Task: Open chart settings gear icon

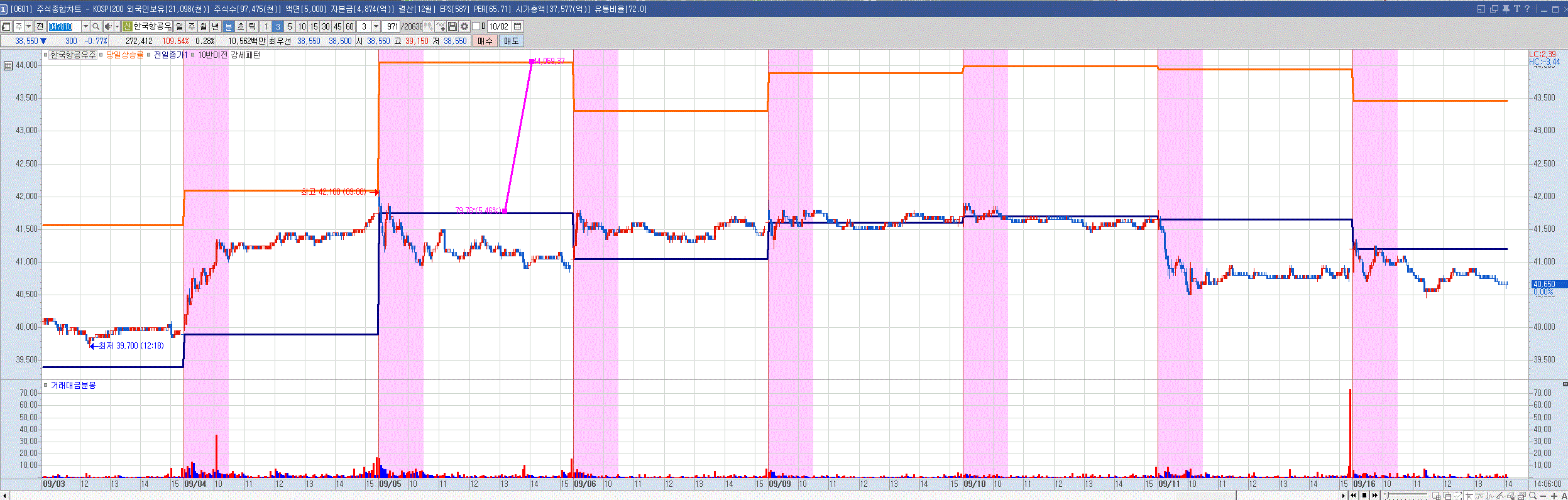Action: pos(464,26)
